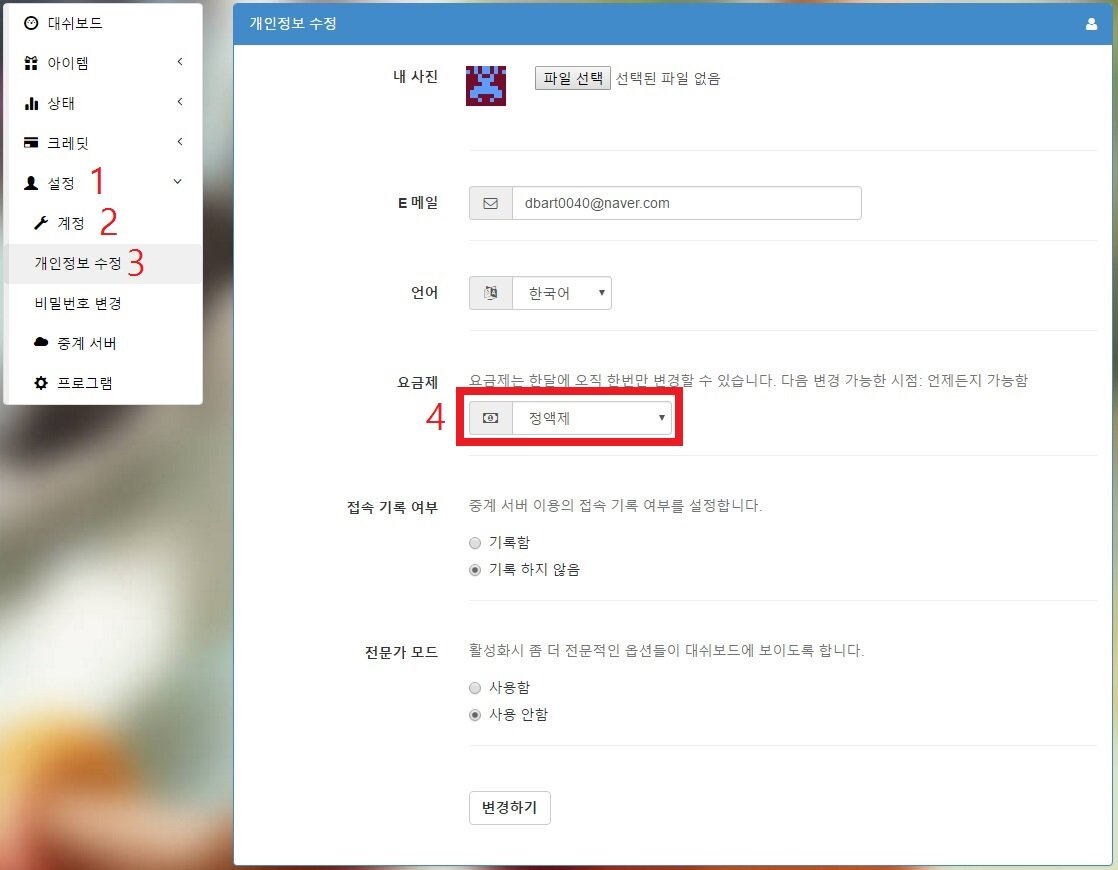
Task: Select the 기록 하지 않음 radio option
Action: point(475,570)
